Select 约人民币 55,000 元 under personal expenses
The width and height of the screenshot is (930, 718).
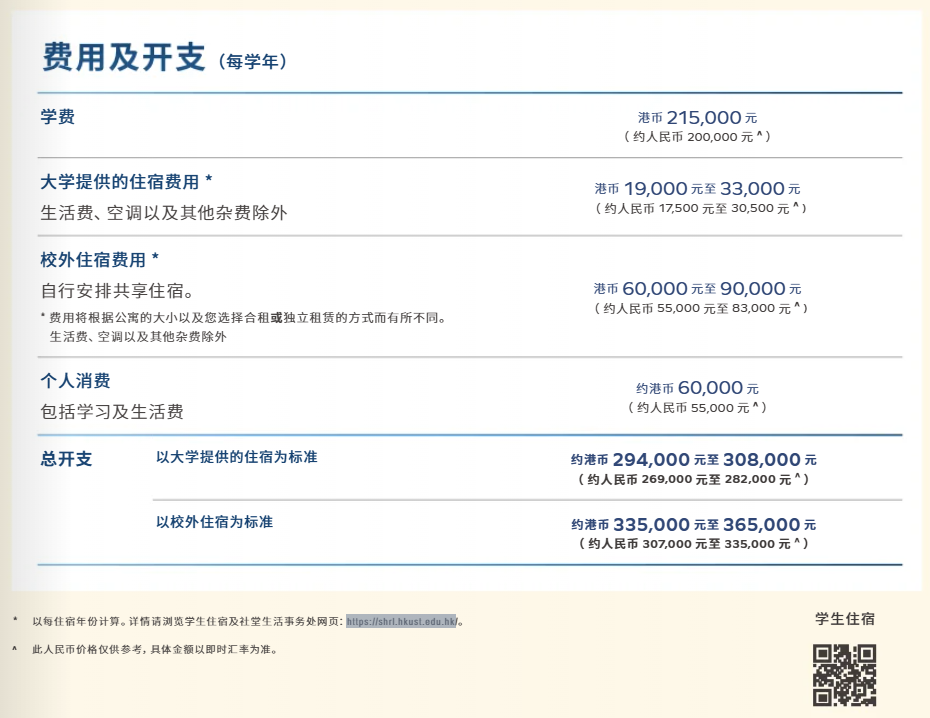point(698,407)
